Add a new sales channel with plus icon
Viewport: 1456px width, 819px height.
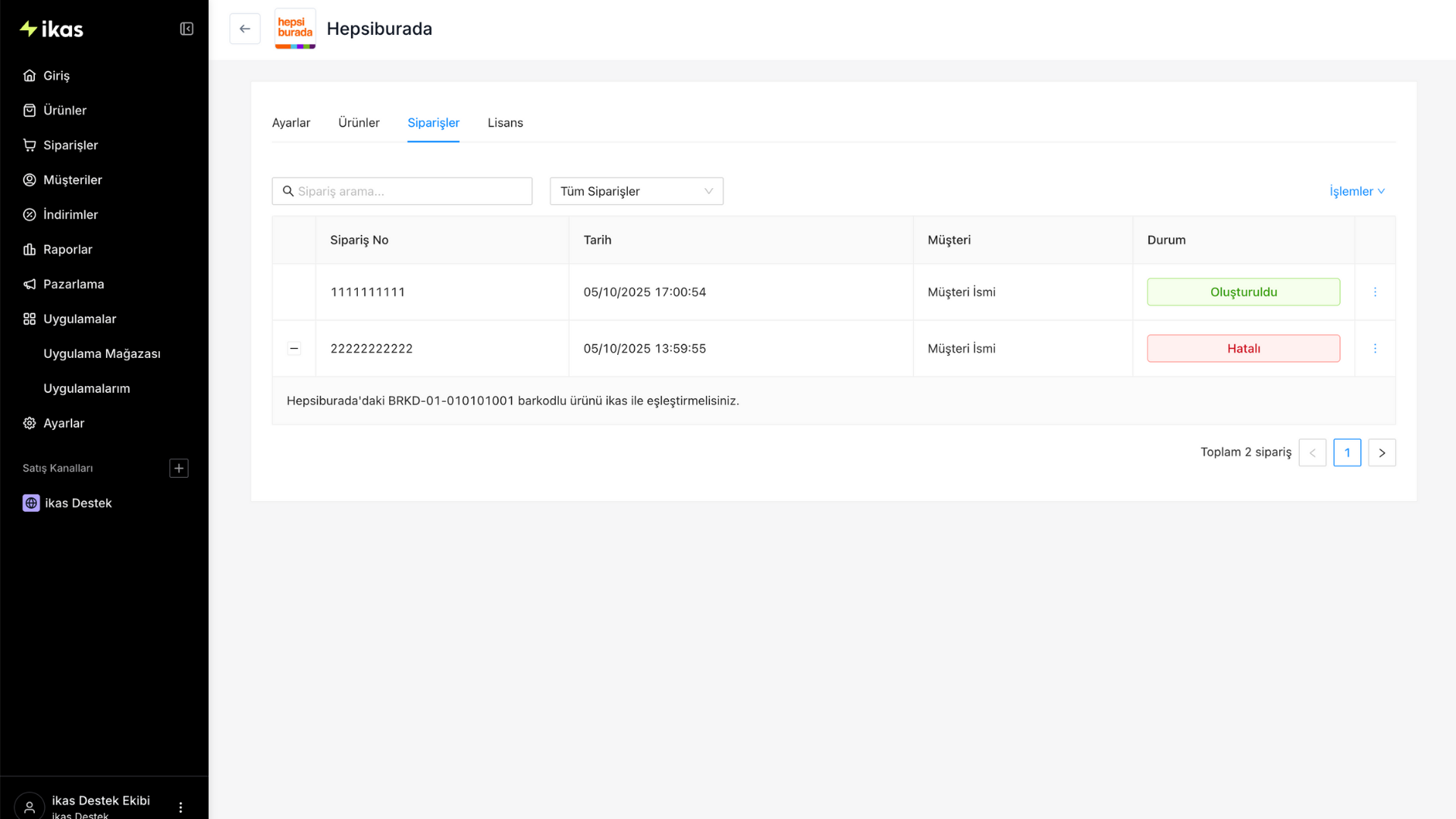tap(179, 469)
